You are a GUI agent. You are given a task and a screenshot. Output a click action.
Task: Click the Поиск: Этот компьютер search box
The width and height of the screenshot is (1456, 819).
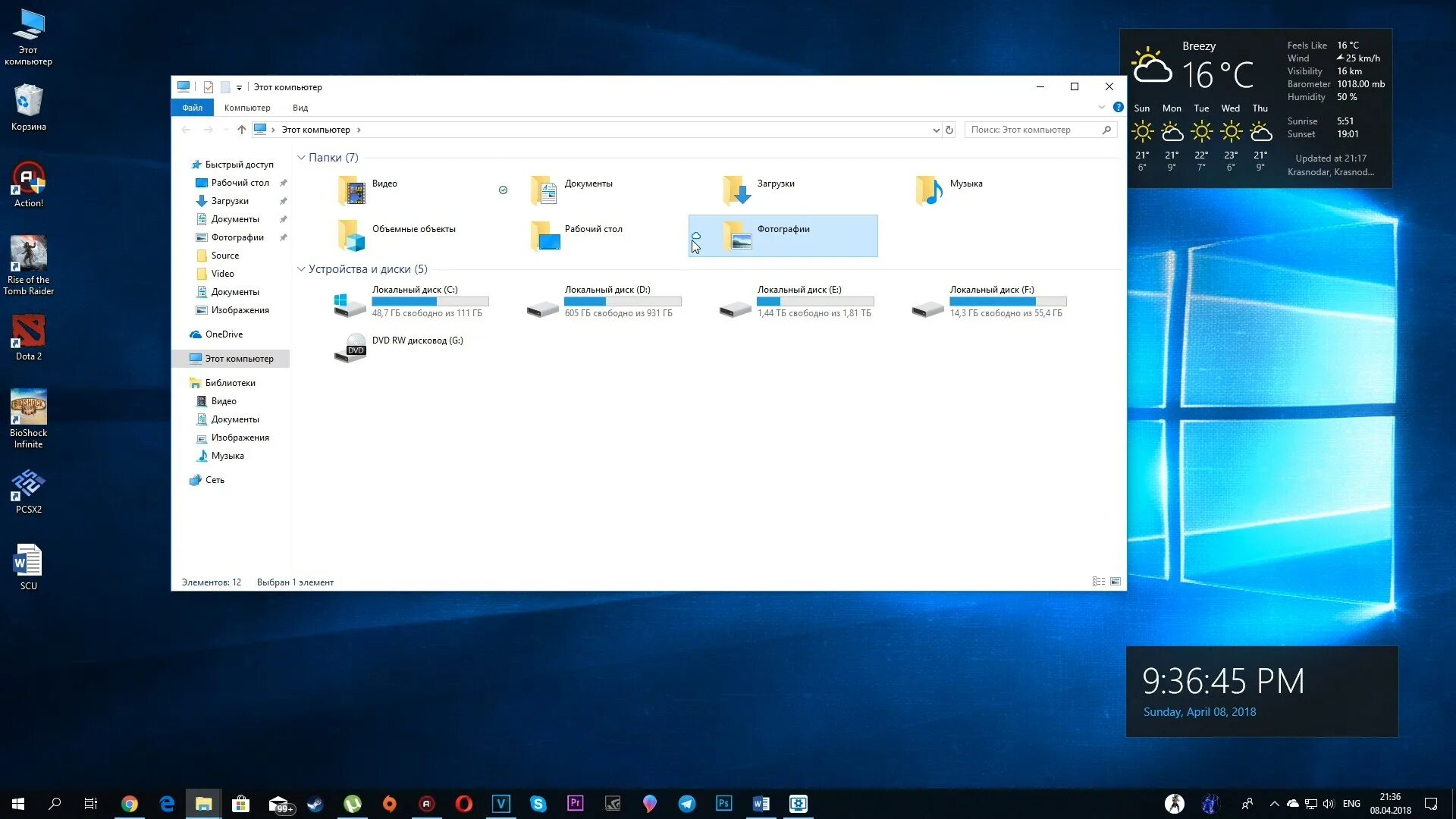1031,129
